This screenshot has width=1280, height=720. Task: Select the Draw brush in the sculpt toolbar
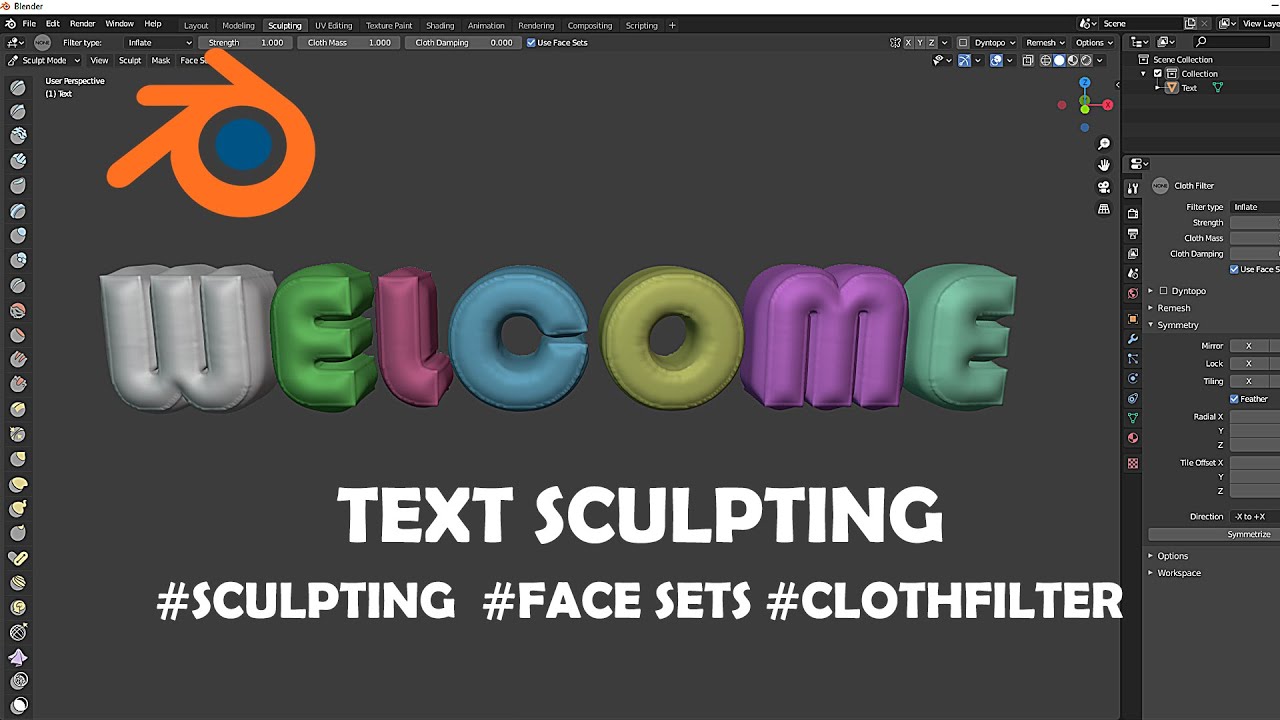[18, 88]
